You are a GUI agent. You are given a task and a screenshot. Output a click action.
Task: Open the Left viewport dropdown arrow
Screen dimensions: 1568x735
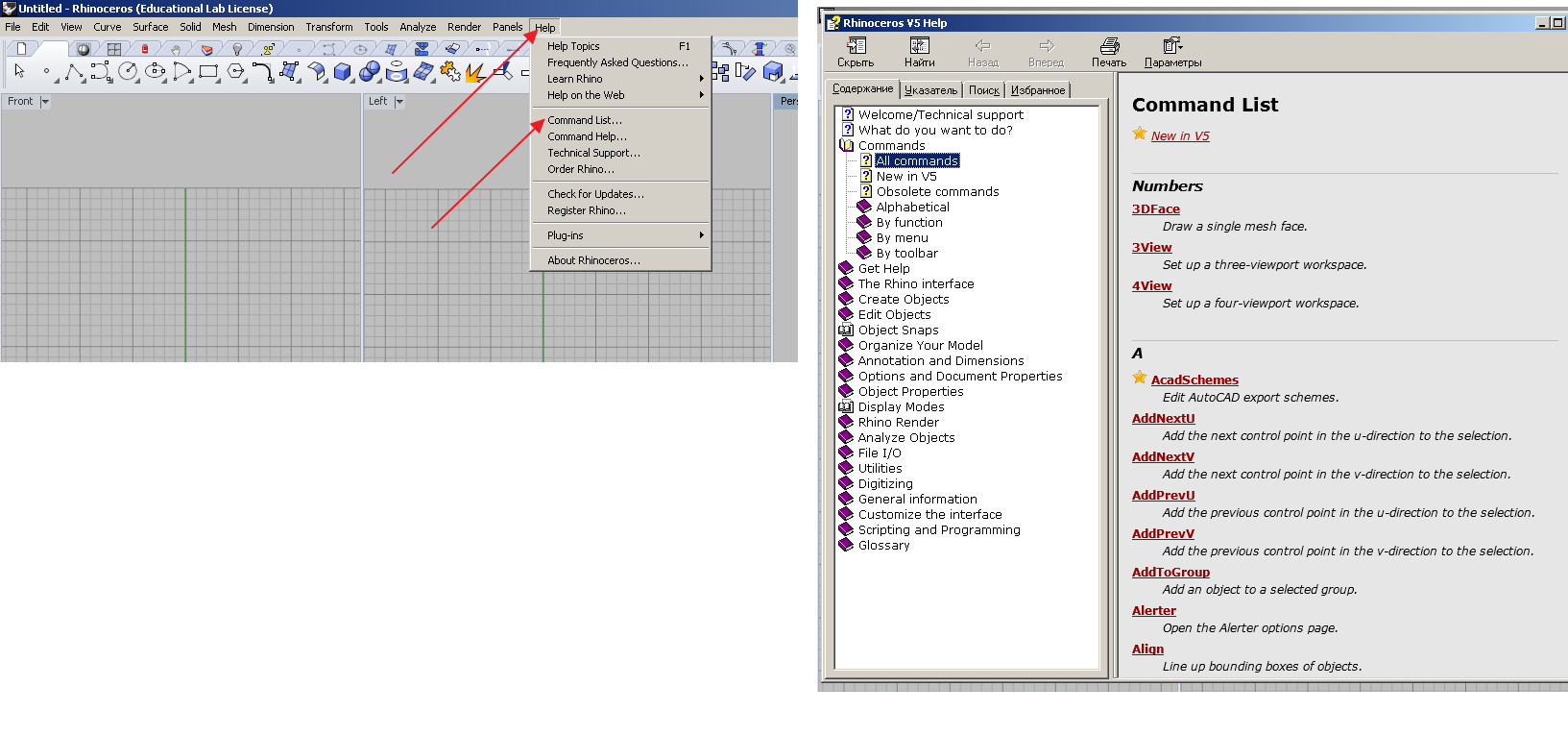(399, 102)
